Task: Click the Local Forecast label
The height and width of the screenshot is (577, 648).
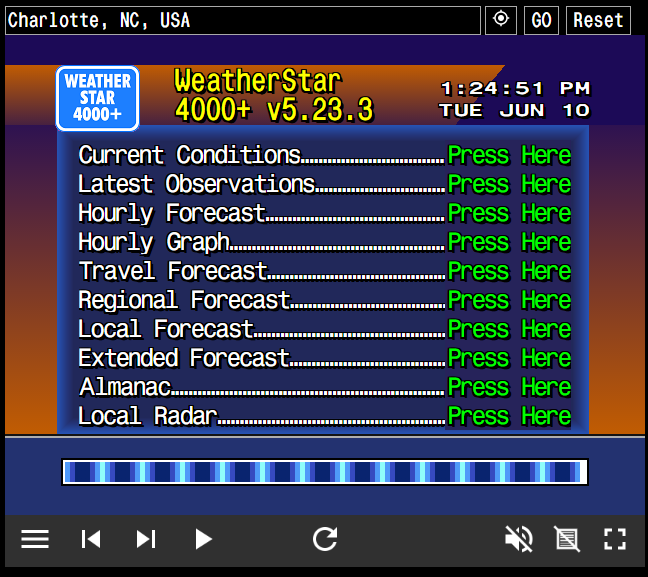Action: click(166, 329)
